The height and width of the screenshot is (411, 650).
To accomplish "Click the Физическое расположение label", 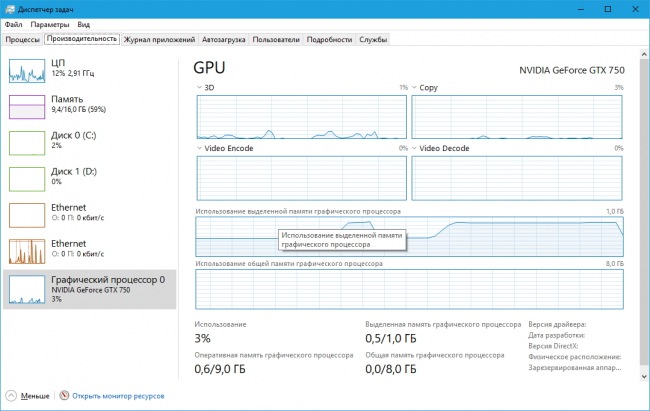I will coord(575,357).
